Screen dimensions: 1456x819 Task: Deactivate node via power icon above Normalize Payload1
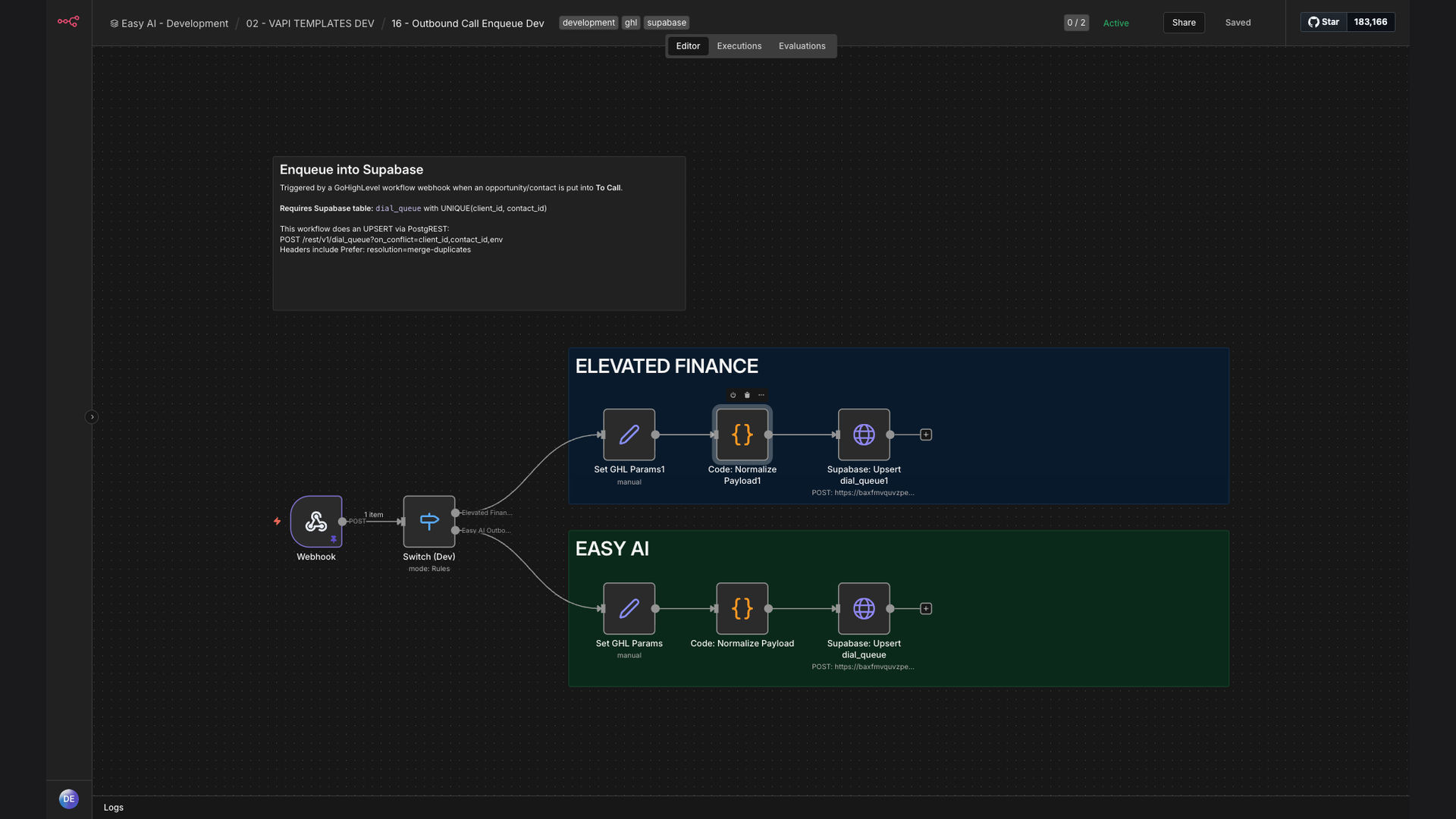click(733, 395)
